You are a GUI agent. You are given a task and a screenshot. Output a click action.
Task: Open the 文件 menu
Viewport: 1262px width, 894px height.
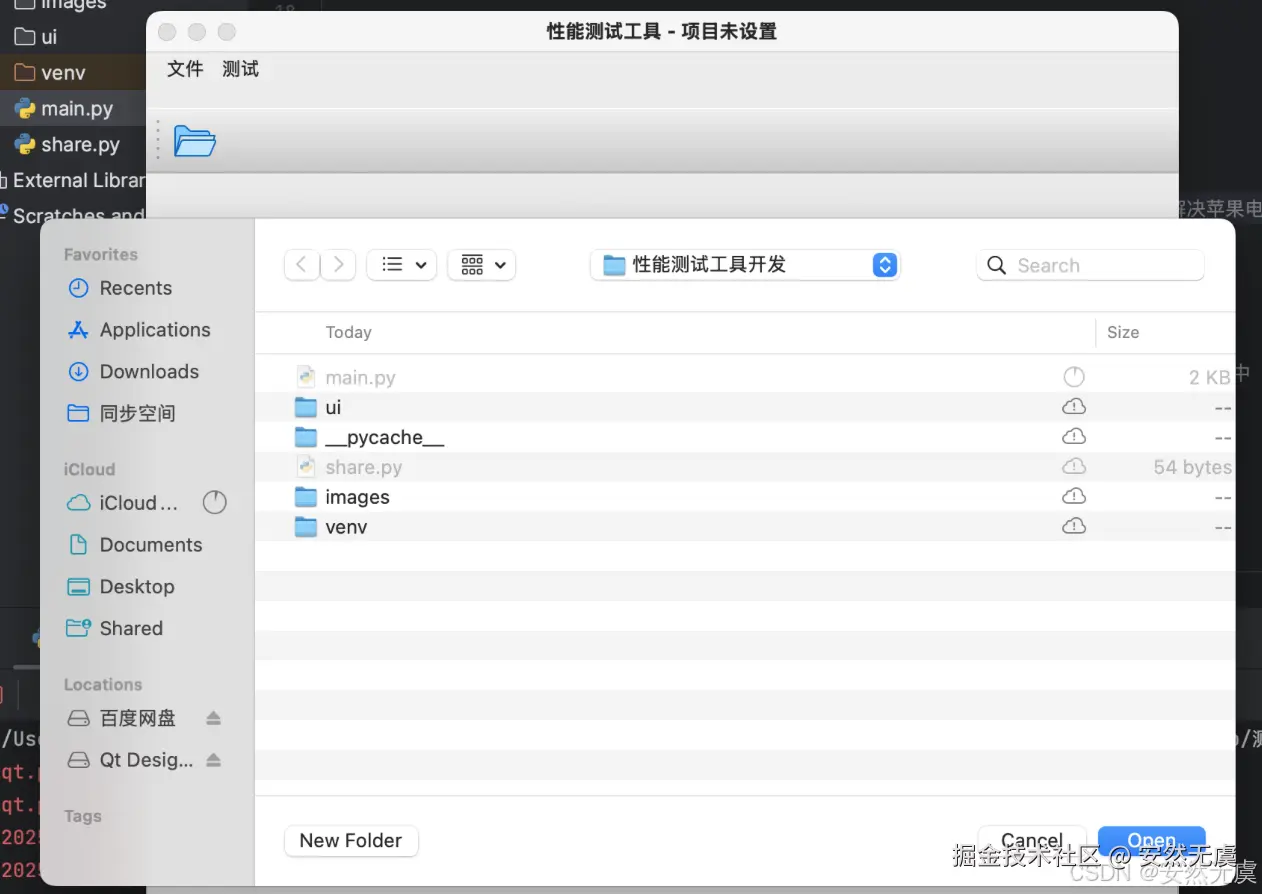(185, 69)
